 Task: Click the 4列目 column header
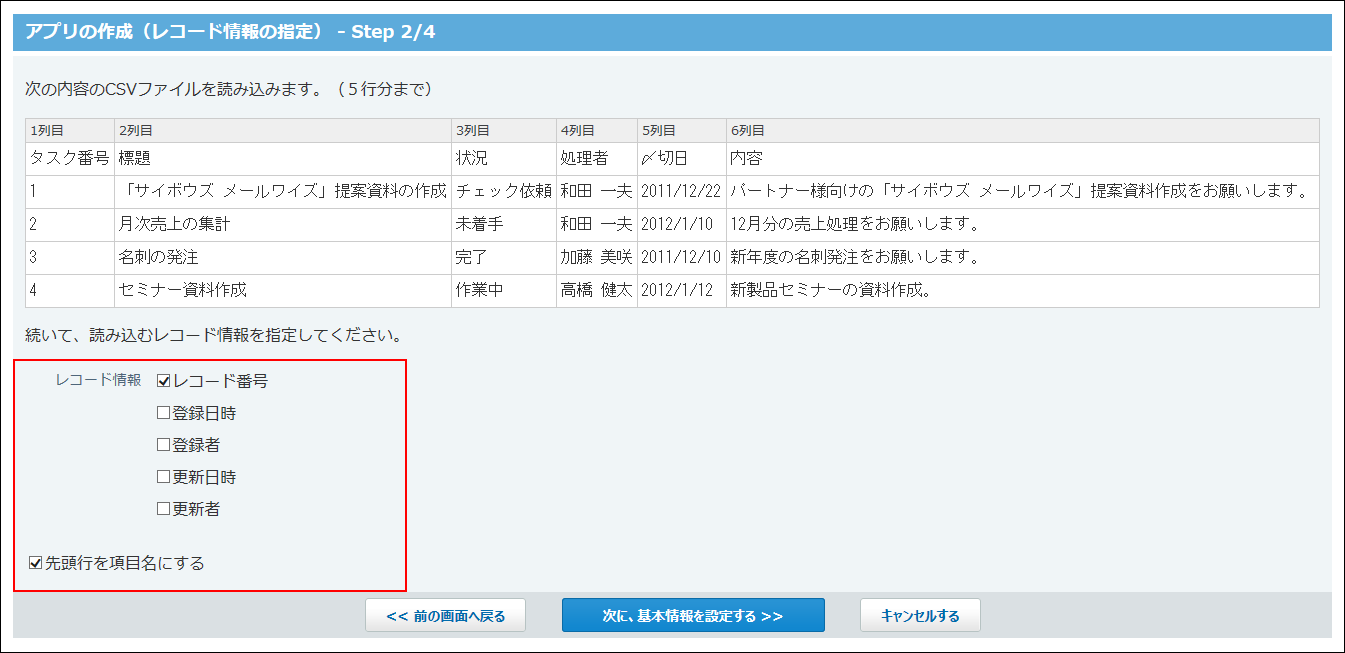click(x=597, y=130)
